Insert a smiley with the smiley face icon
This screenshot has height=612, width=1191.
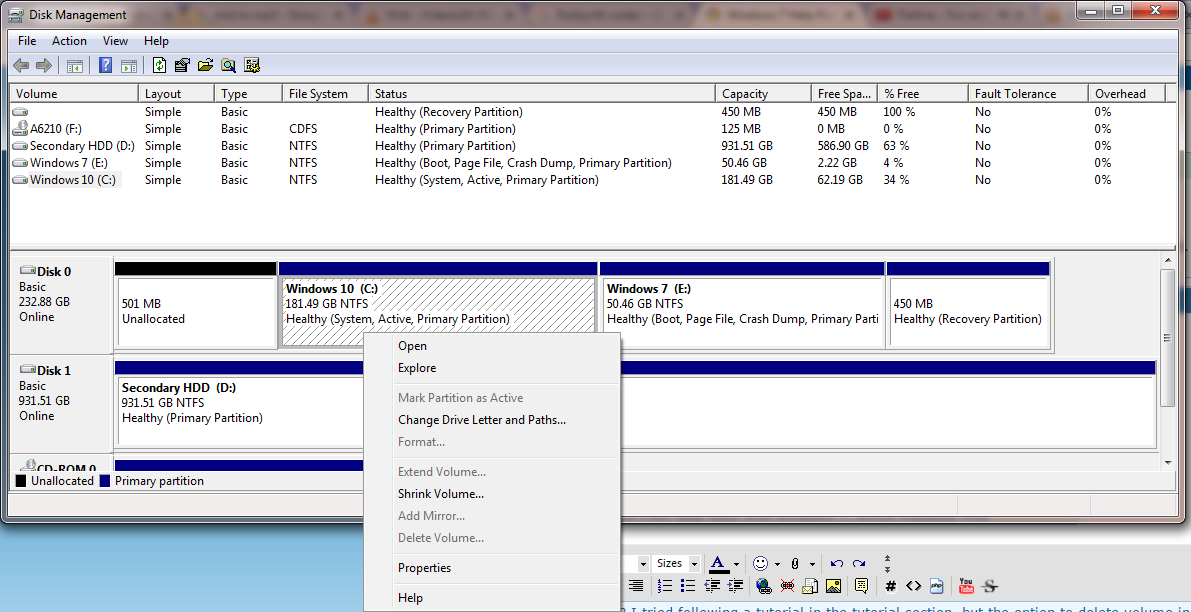(760, 563)
